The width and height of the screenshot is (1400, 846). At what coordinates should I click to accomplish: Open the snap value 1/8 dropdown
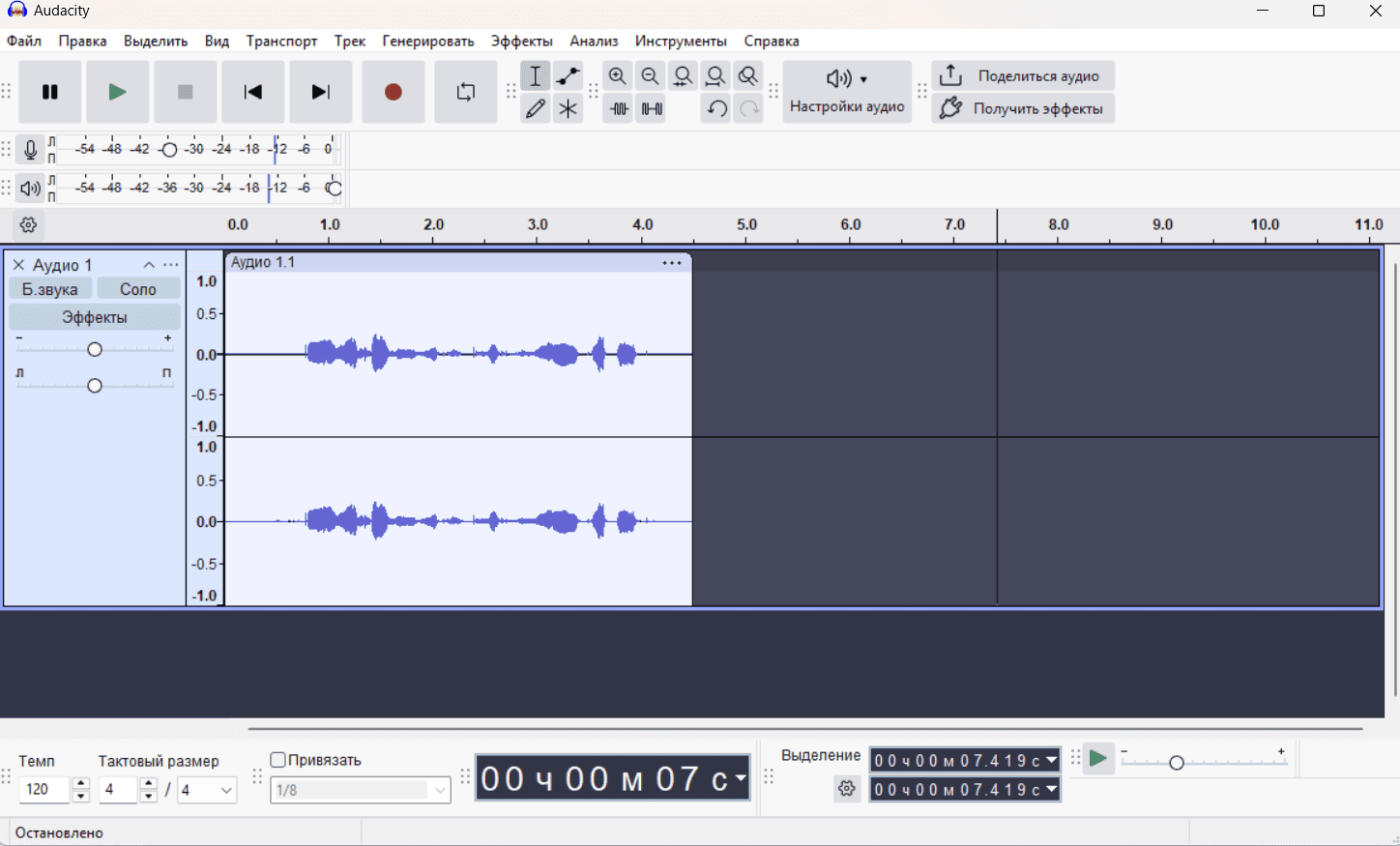click(440, 790)
